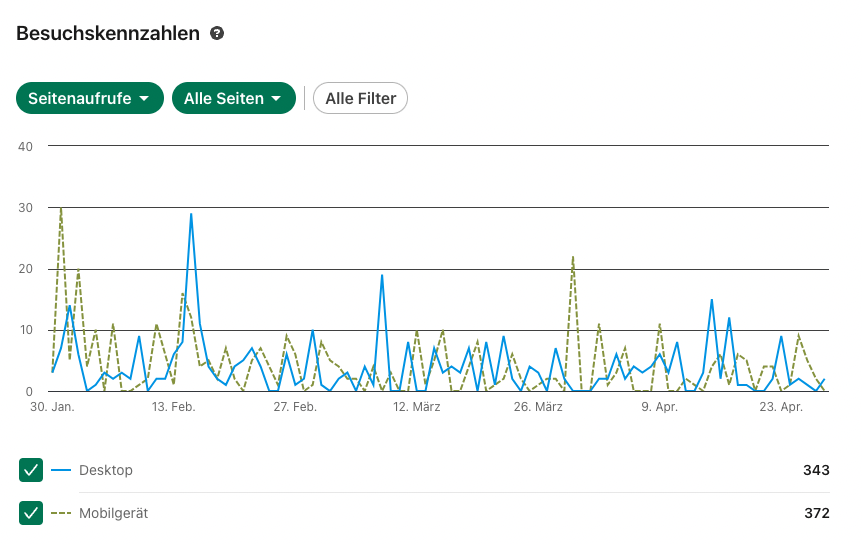Click the blue Desktop spike before 12. März
Viewport: 862px width, 544px height.
[382, 275]
